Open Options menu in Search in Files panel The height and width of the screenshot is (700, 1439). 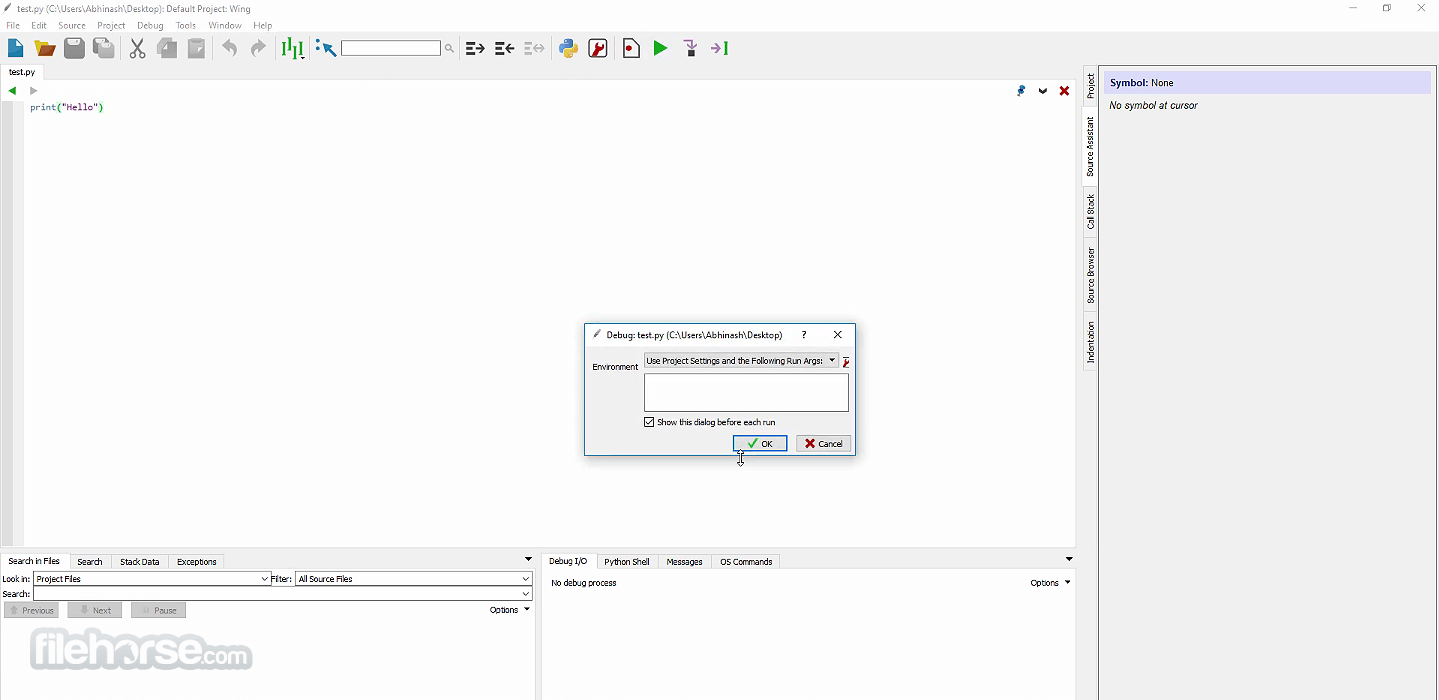[x=510, y=610]
